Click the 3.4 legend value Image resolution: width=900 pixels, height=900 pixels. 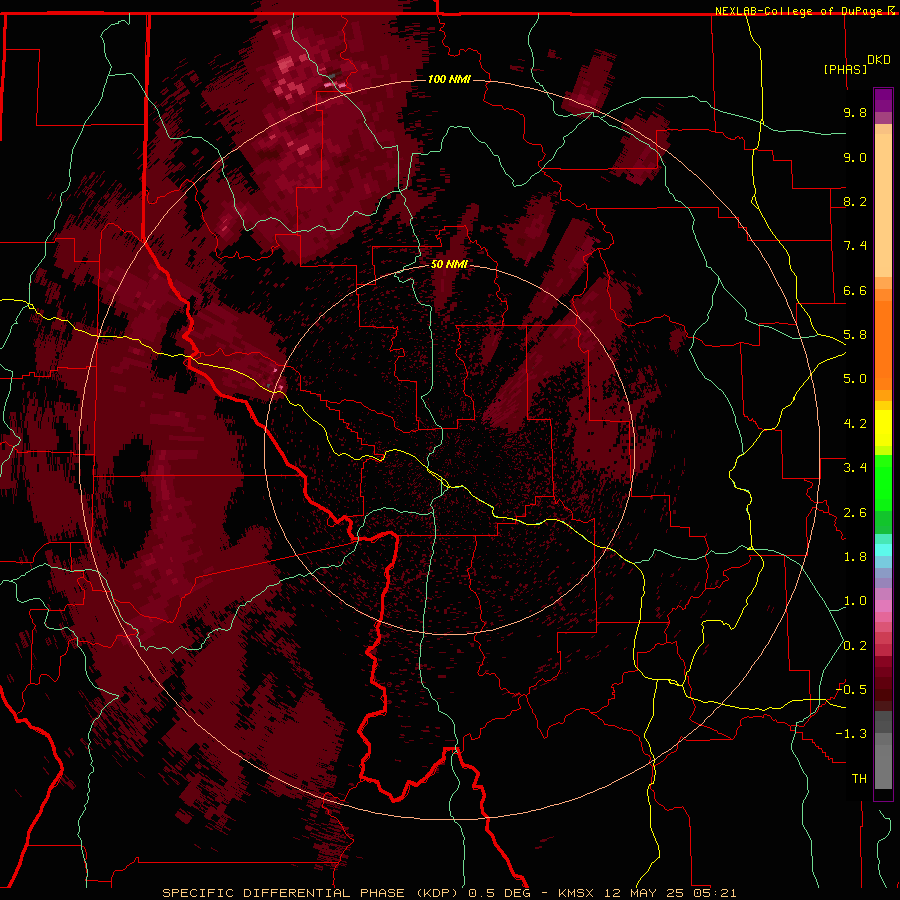coord(855,468)
